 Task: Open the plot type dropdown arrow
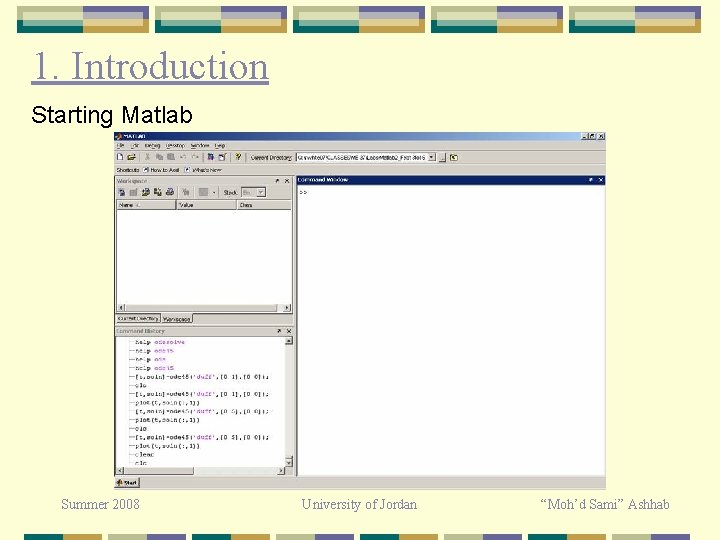click(214, 192)
